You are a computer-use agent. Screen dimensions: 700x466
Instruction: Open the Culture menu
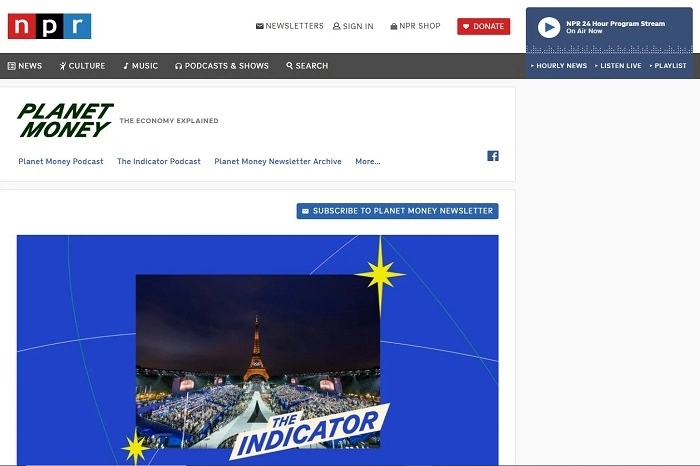tap(83, 66)
